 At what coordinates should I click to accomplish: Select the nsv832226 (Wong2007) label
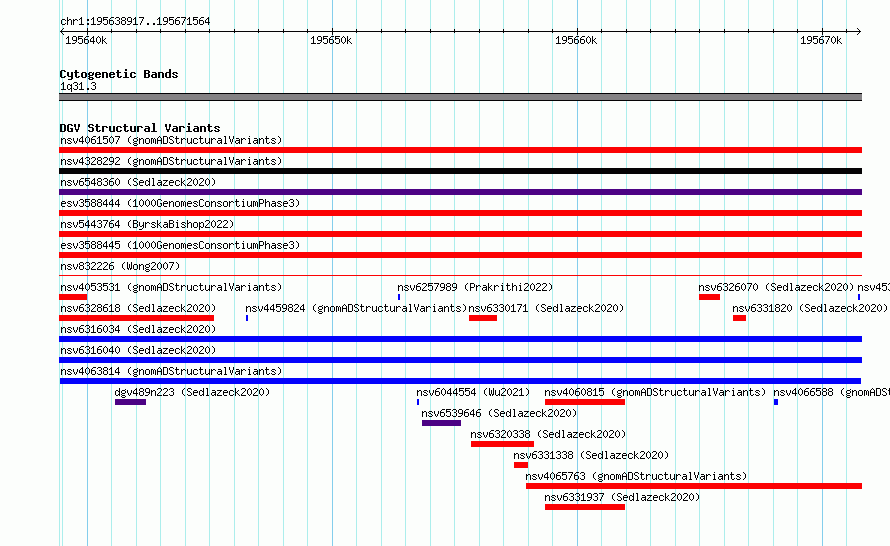[x=120, y=266]
